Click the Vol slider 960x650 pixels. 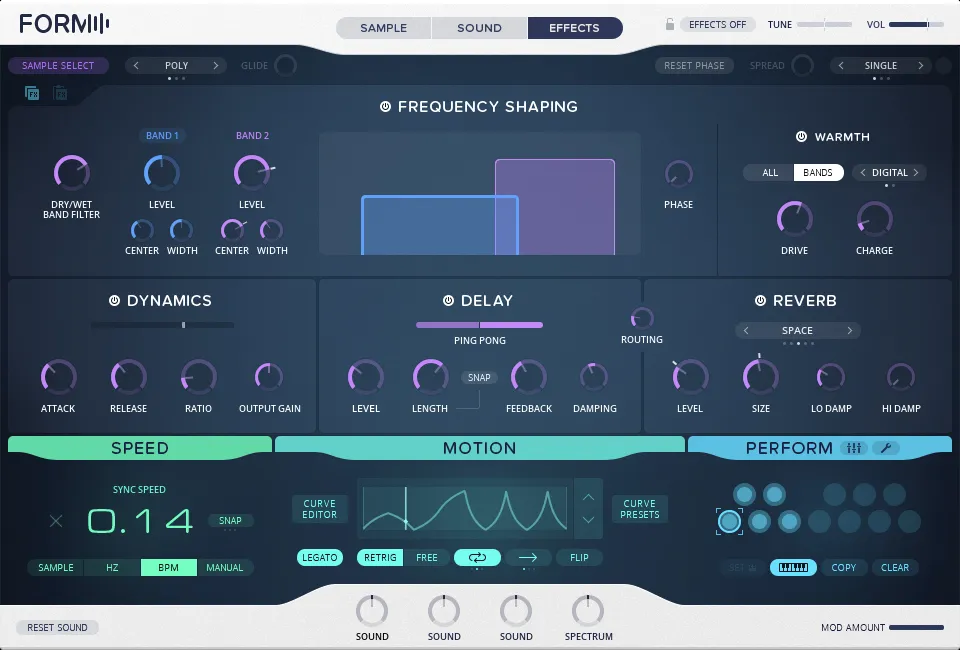coord(917,24)
